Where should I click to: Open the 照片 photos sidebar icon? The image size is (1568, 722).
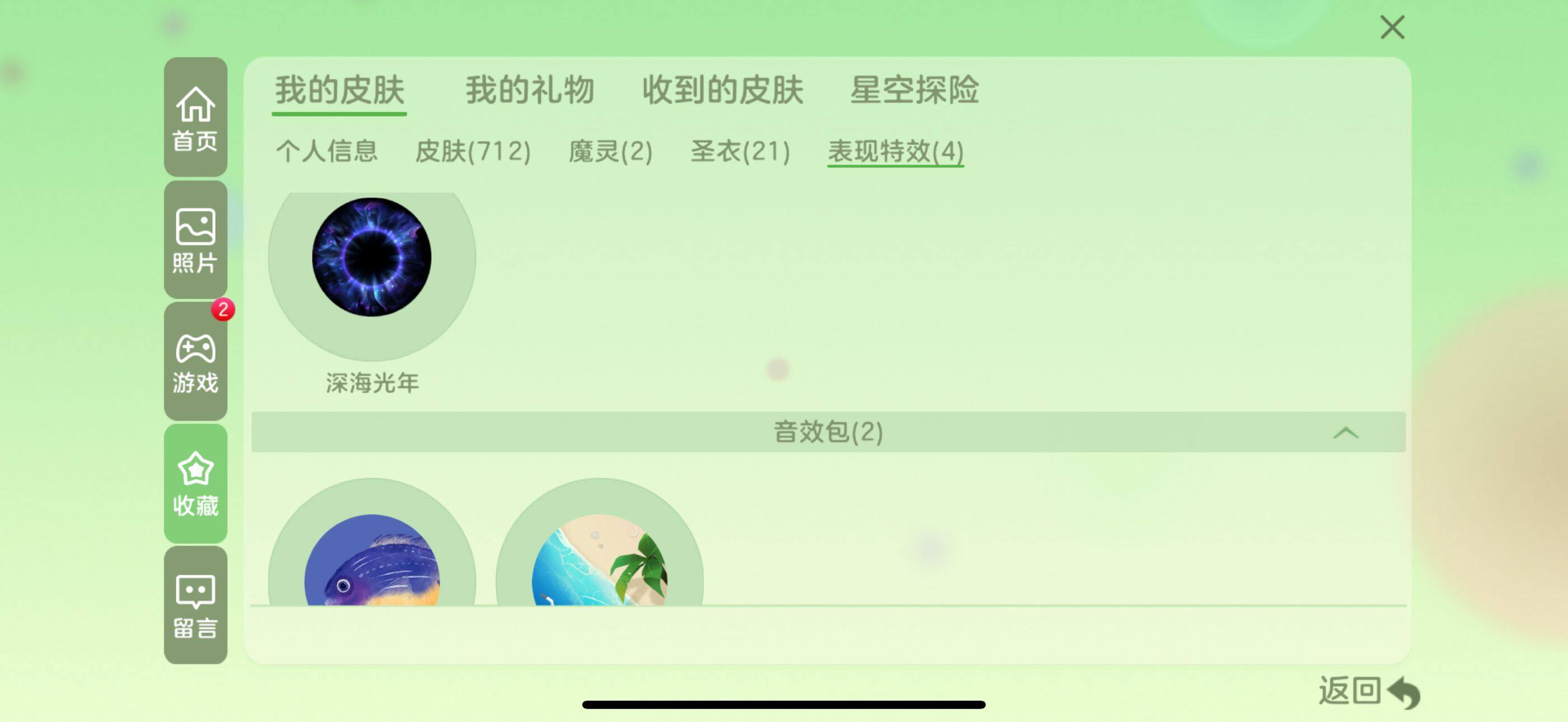tap(195, 239)
